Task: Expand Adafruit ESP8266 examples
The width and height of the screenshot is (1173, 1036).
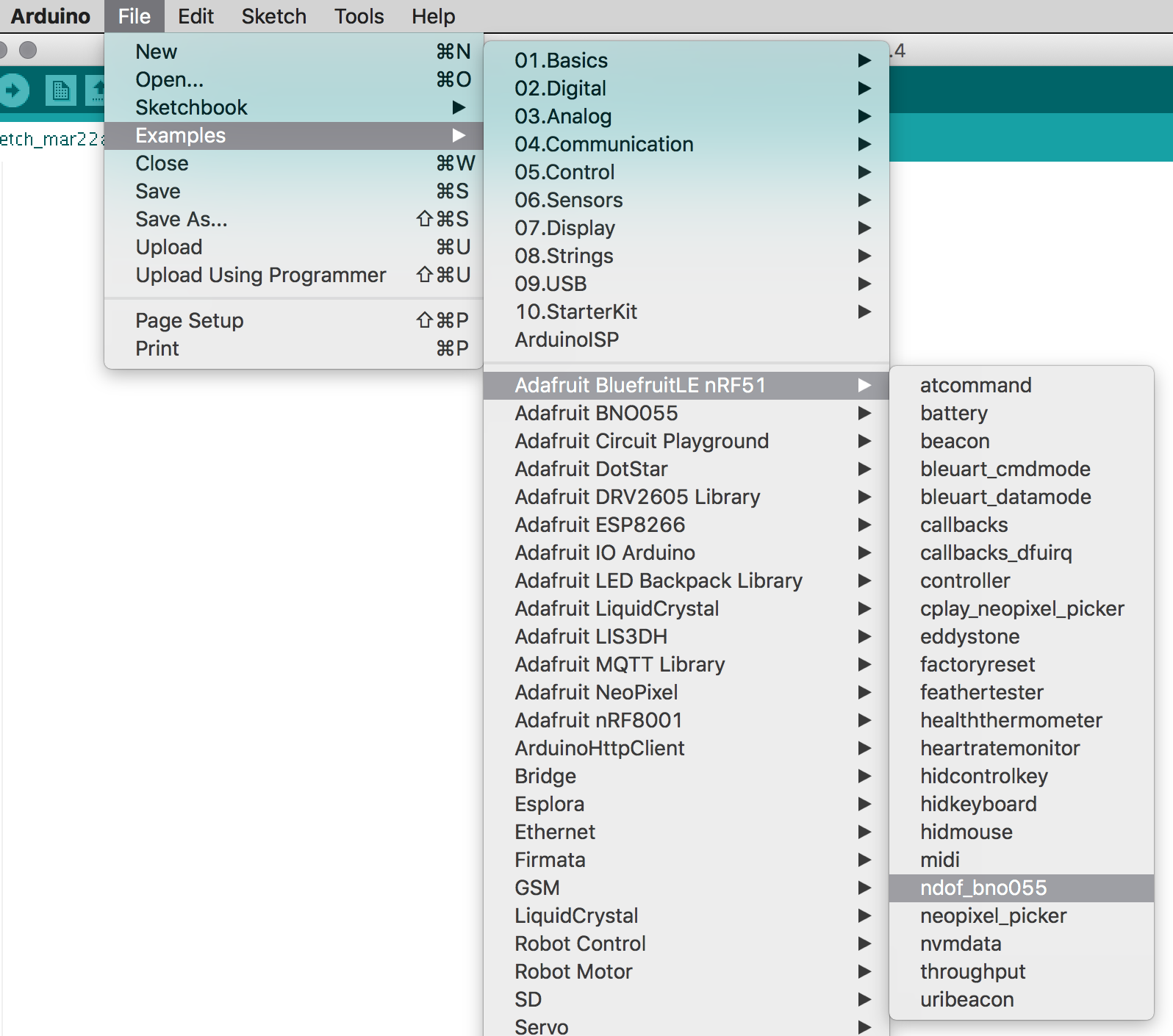Action: point(686,525)
